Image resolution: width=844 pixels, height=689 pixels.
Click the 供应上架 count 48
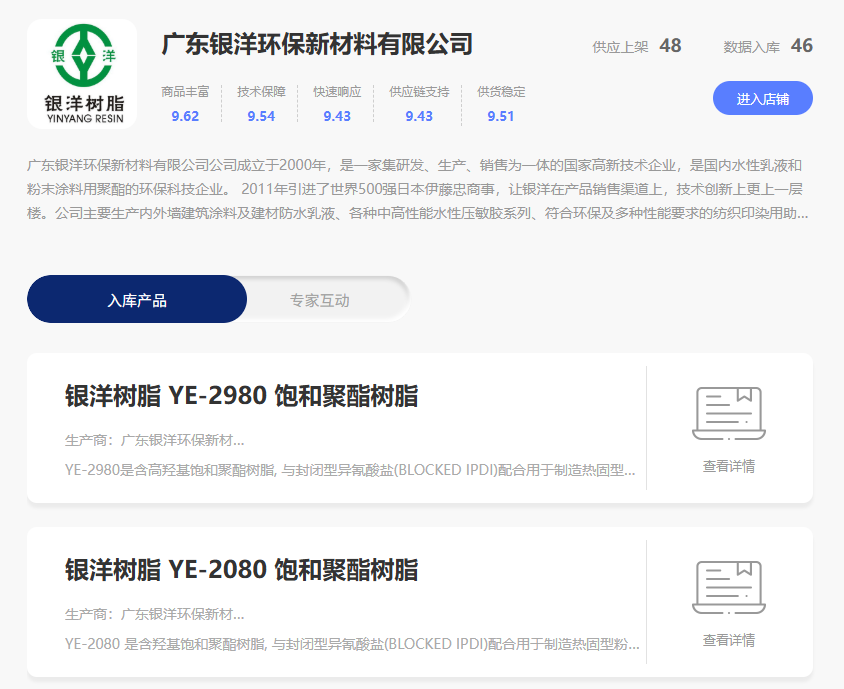click(x=670, y=46)
